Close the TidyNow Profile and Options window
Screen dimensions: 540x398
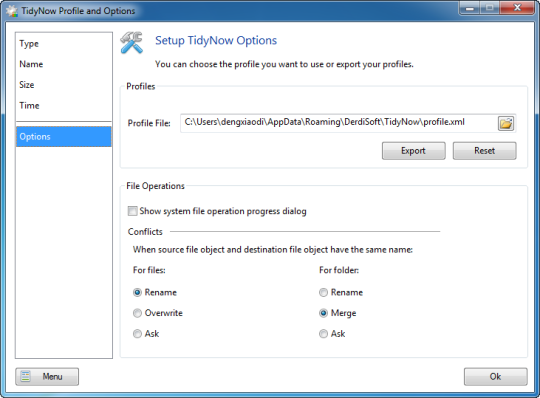coord(517,8)
